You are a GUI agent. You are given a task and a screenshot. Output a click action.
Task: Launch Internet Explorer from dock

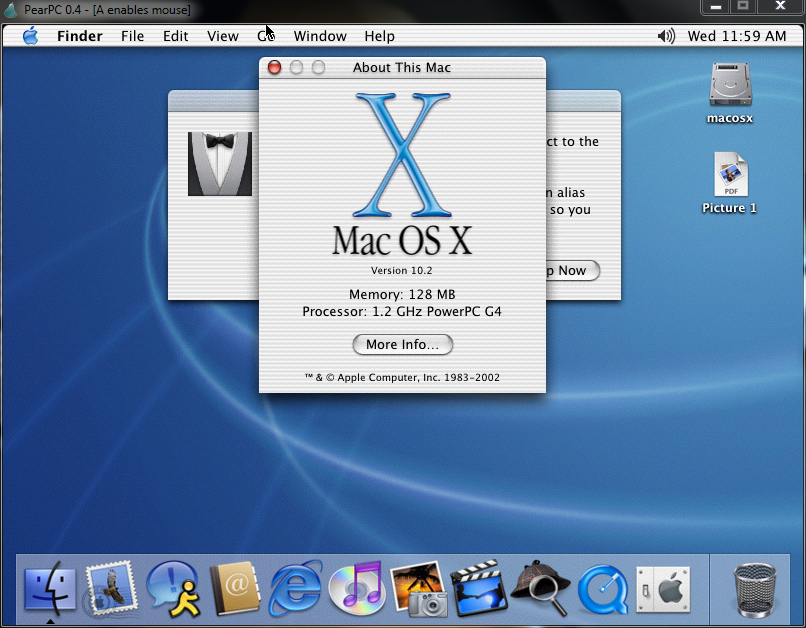tap(295, 587)
